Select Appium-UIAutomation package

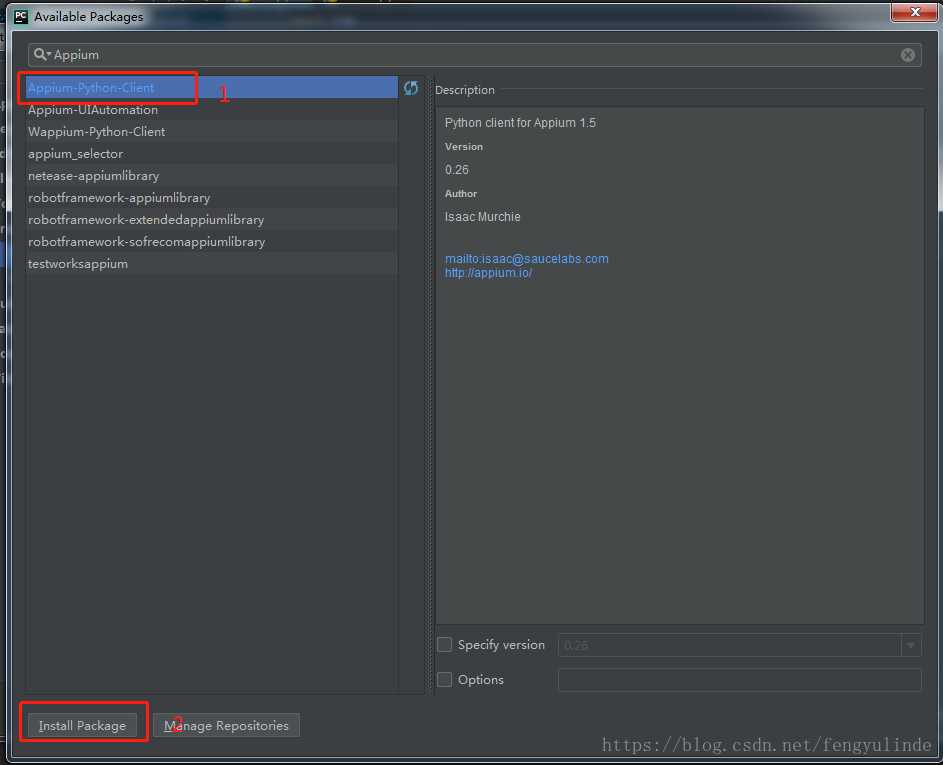point(212,110)
